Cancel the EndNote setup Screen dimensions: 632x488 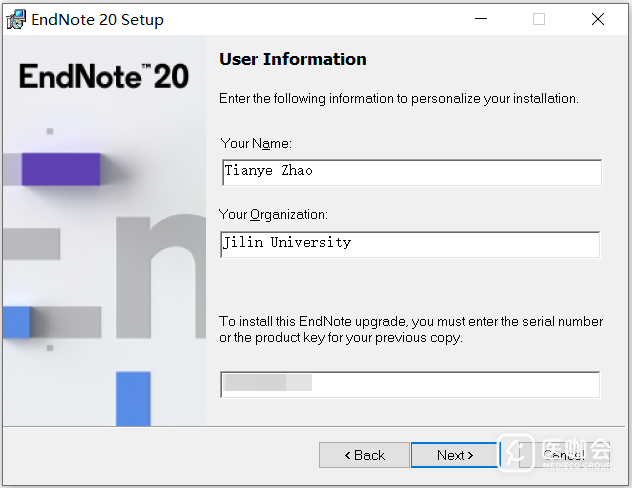(x=563, y=455)
